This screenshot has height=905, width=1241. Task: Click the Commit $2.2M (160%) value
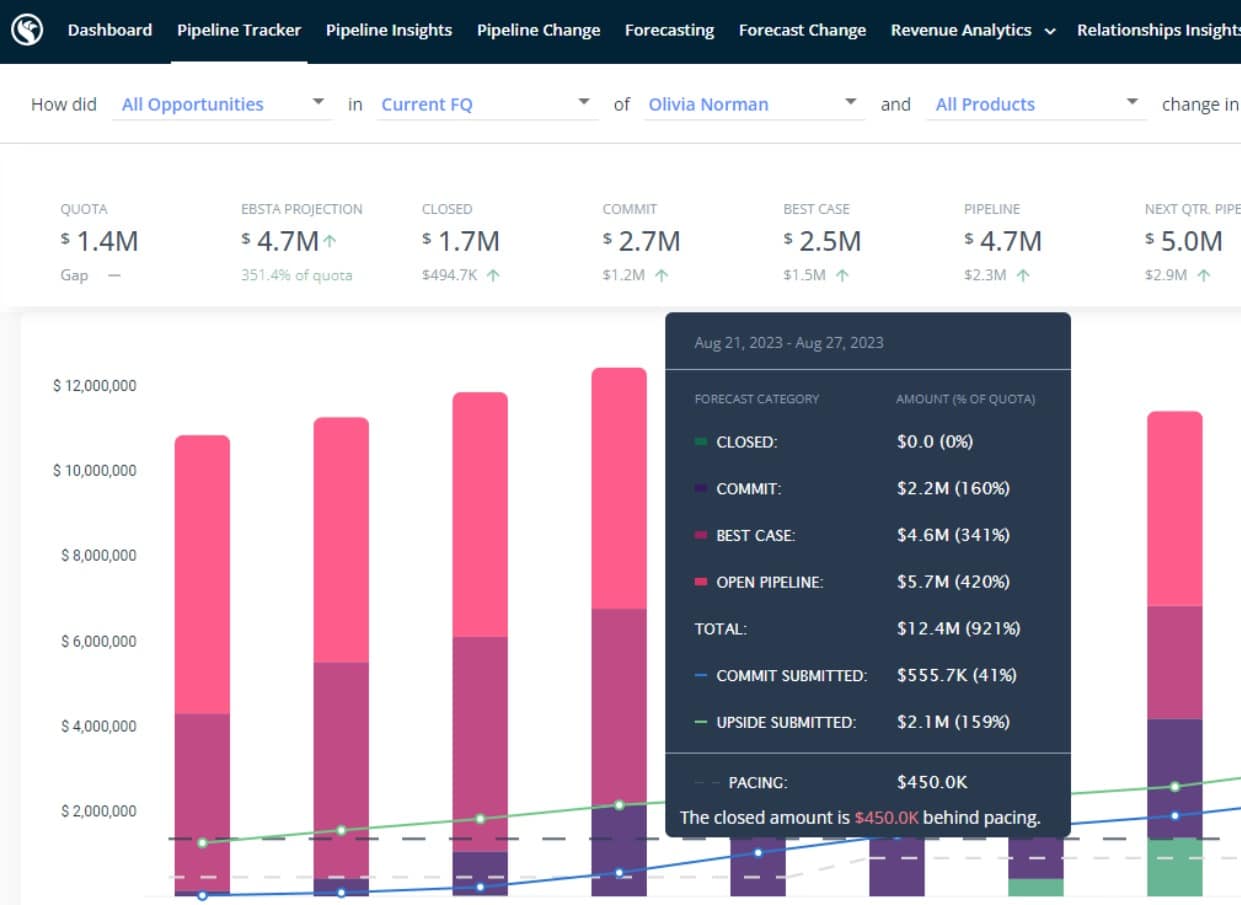click(x=953, y=489)
